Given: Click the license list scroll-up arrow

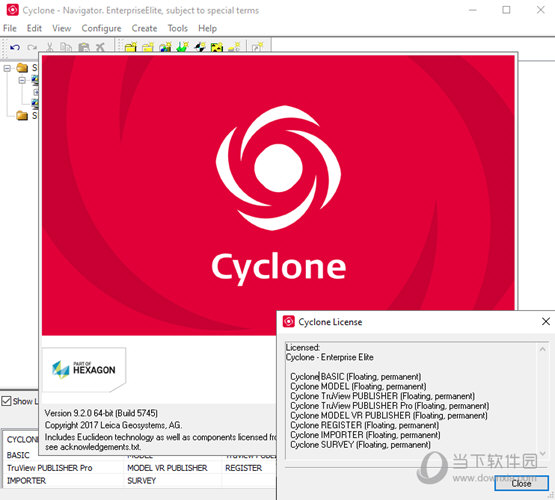Looking at the screenshot, I should (542, 349).
